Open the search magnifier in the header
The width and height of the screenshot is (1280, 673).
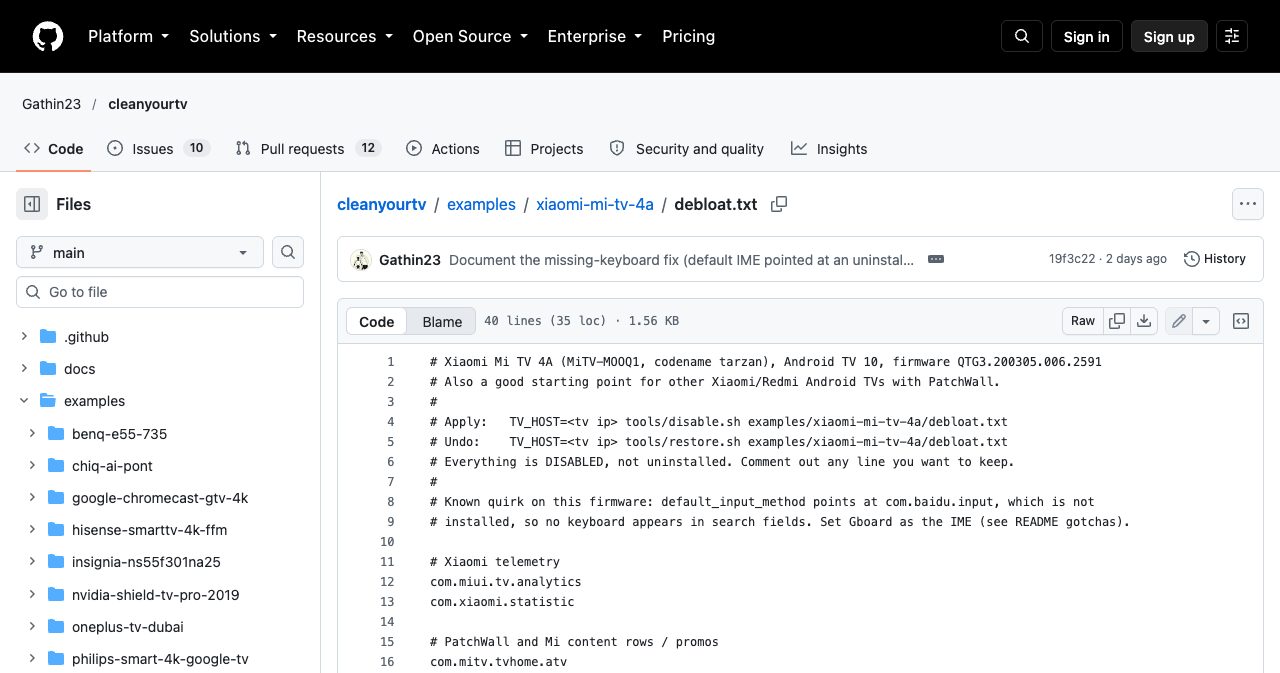tap(1022, 36)
